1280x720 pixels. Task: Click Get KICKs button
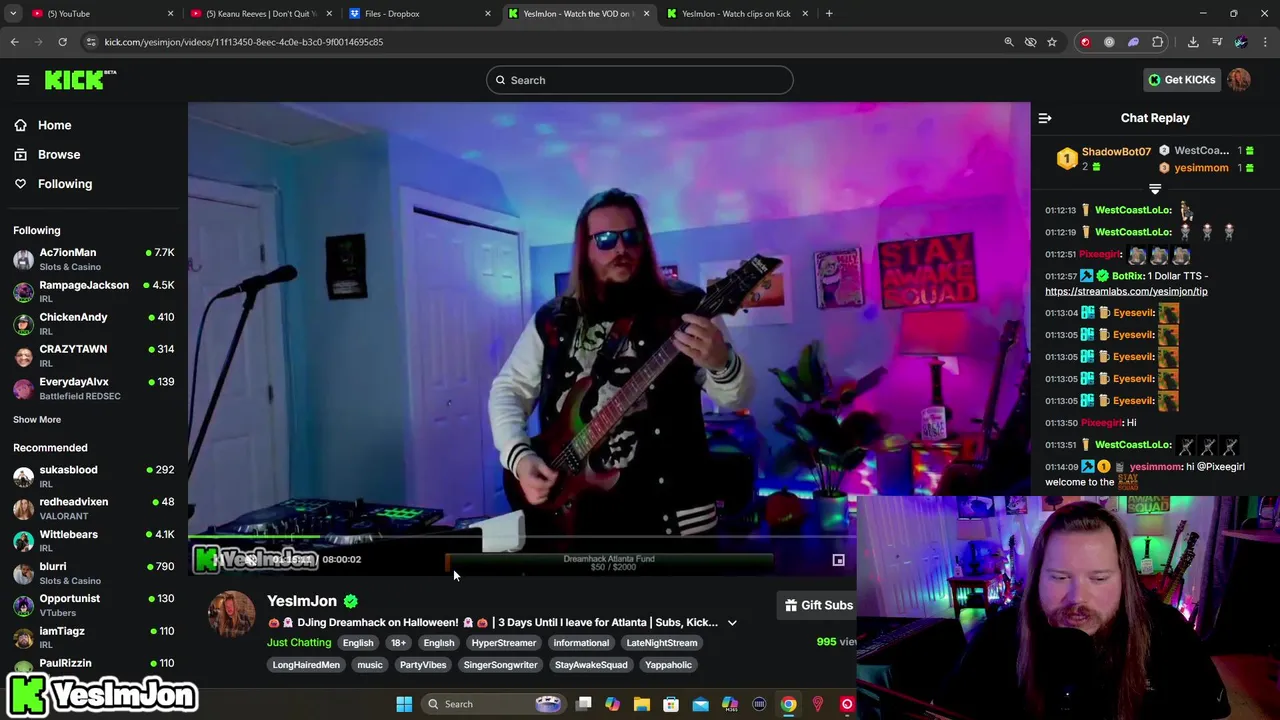1181,80
